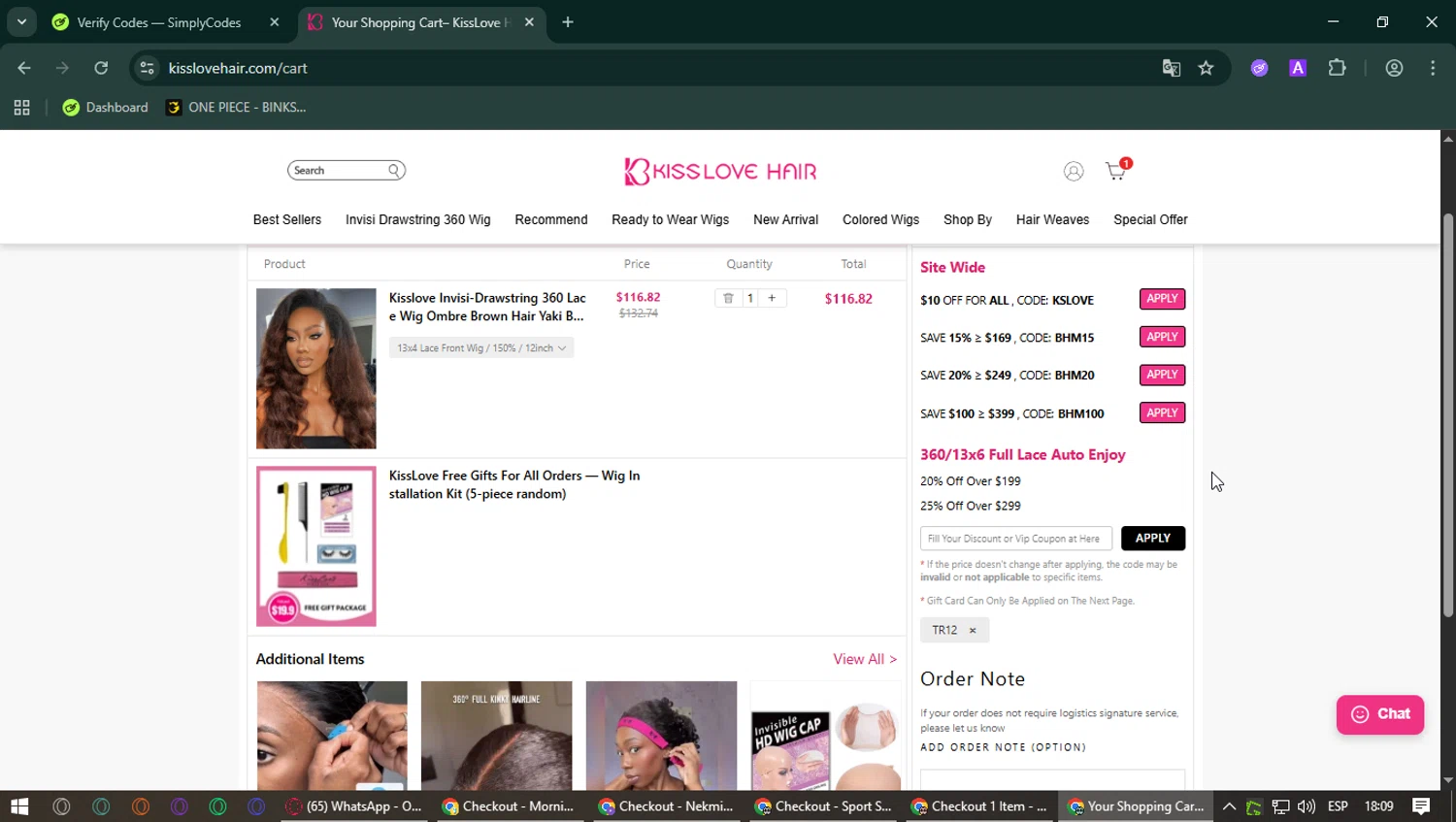Open the browser extensions puzzle icon

(1338, 68)
